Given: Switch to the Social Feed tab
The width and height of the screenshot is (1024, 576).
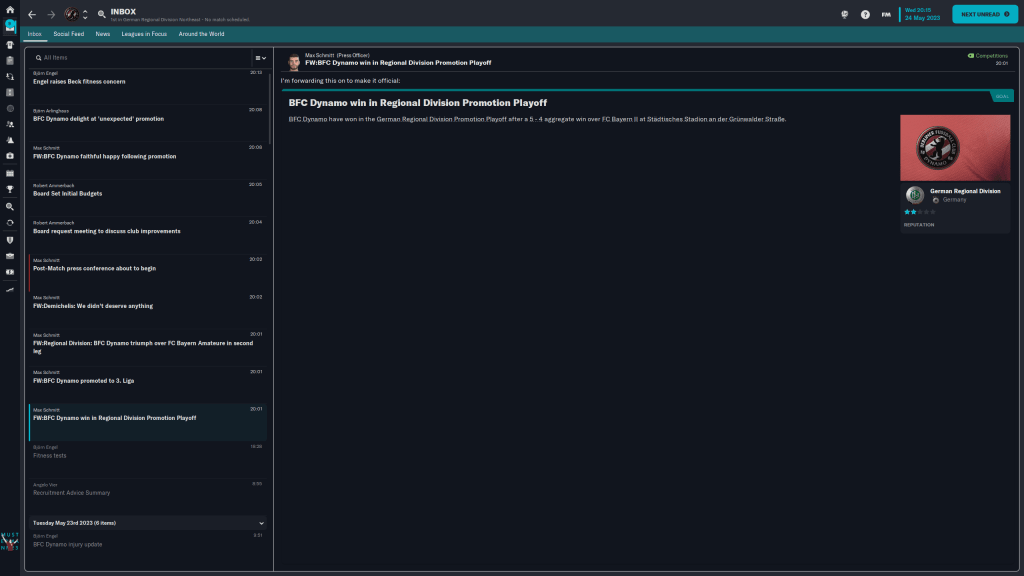Looking at the screenshot, I should tap(69, 34).
